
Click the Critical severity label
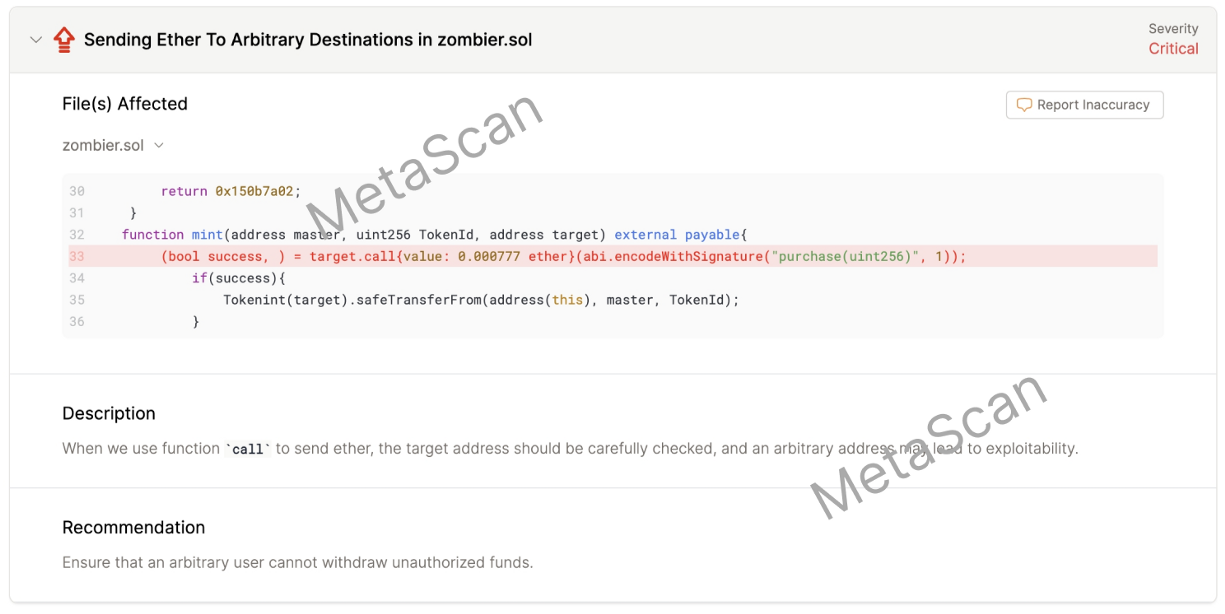[x=1173, y=49]
